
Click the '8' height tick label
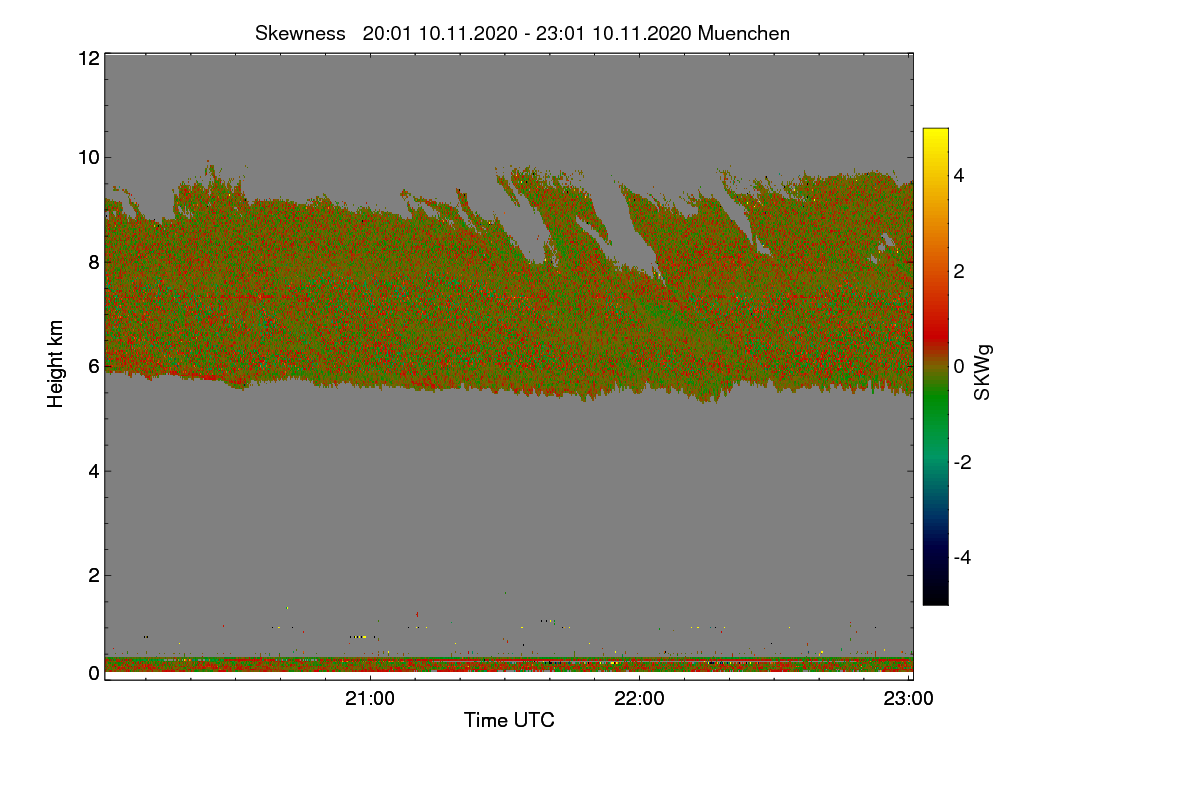coord(93,262)
